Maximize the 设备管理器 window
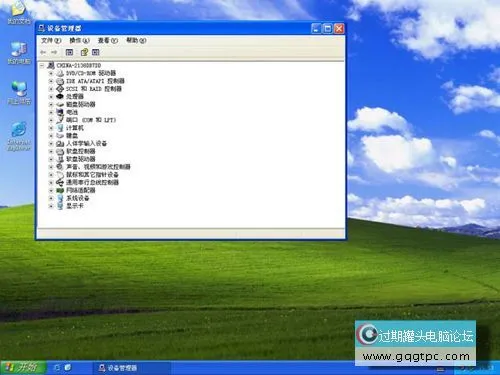 (x=328, y=29)
